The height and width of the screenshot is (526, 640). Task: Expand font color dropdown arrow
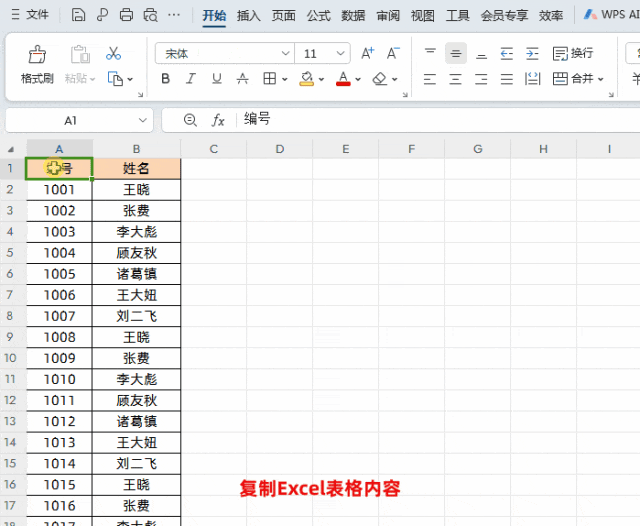[358, 79]
